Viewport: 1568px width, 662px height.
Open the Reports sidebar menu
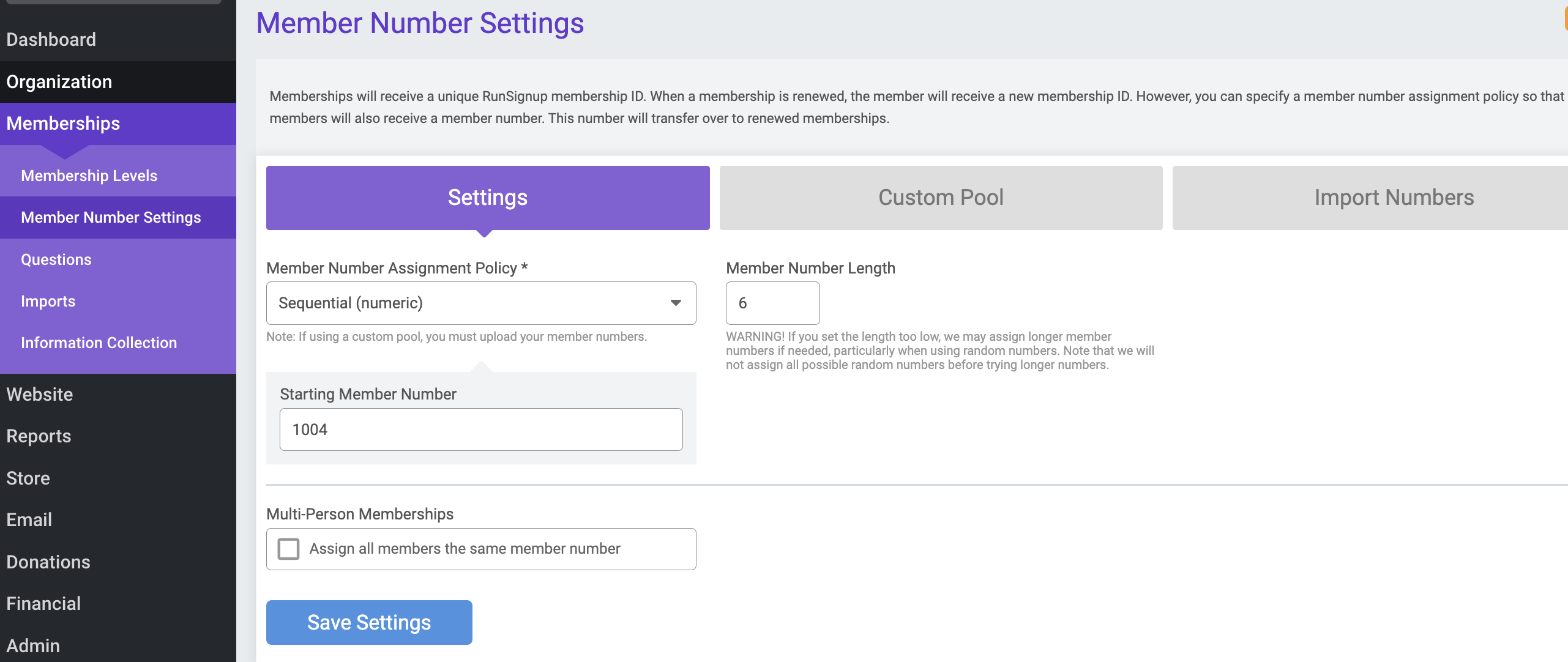(39, 436)
